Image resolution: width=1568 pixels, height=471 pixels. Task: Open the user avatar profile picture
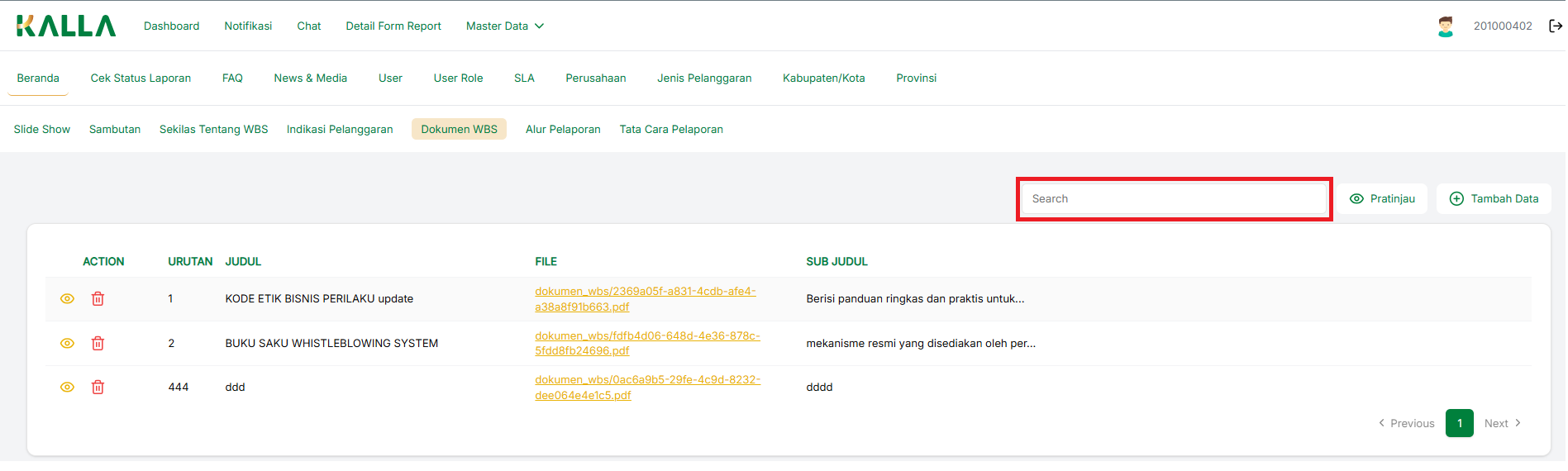pos(1445,26)
